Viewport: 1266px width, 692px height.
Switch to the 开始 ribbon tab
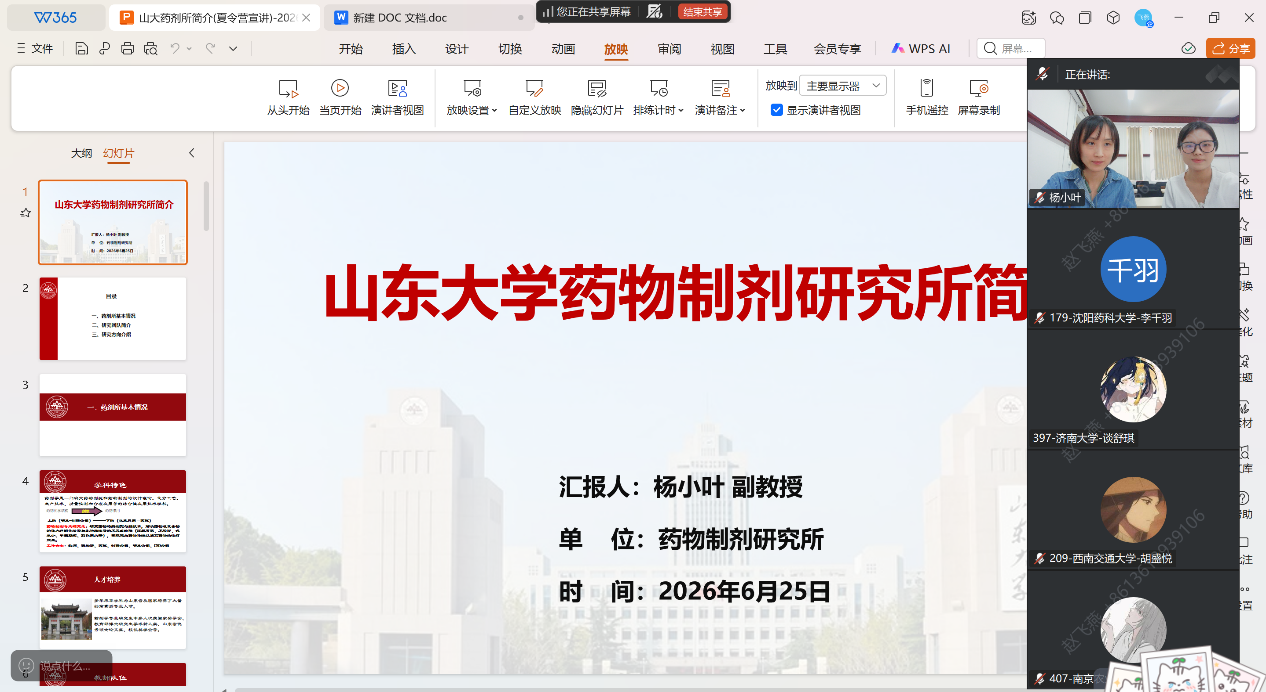click(x=351, y=49)
